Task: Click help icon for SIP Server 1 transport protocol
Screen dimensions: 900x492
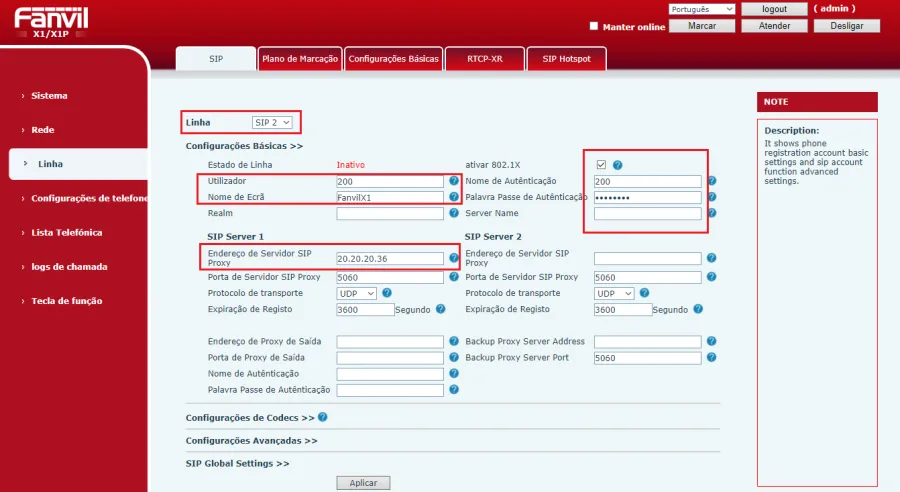Action: coord(387,293)
